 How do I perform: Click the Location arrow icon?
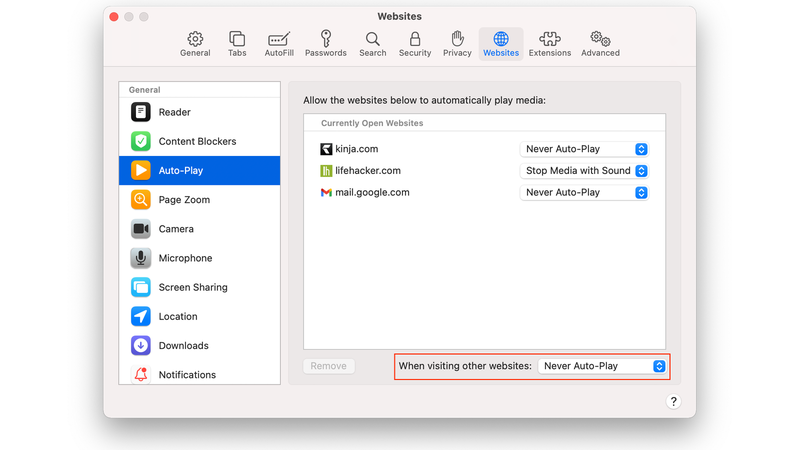tap(140, 316)
